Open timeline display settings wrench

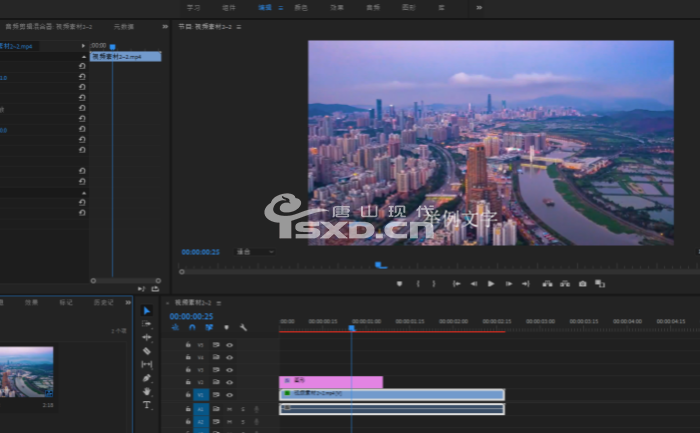click(x=243, y=327)
